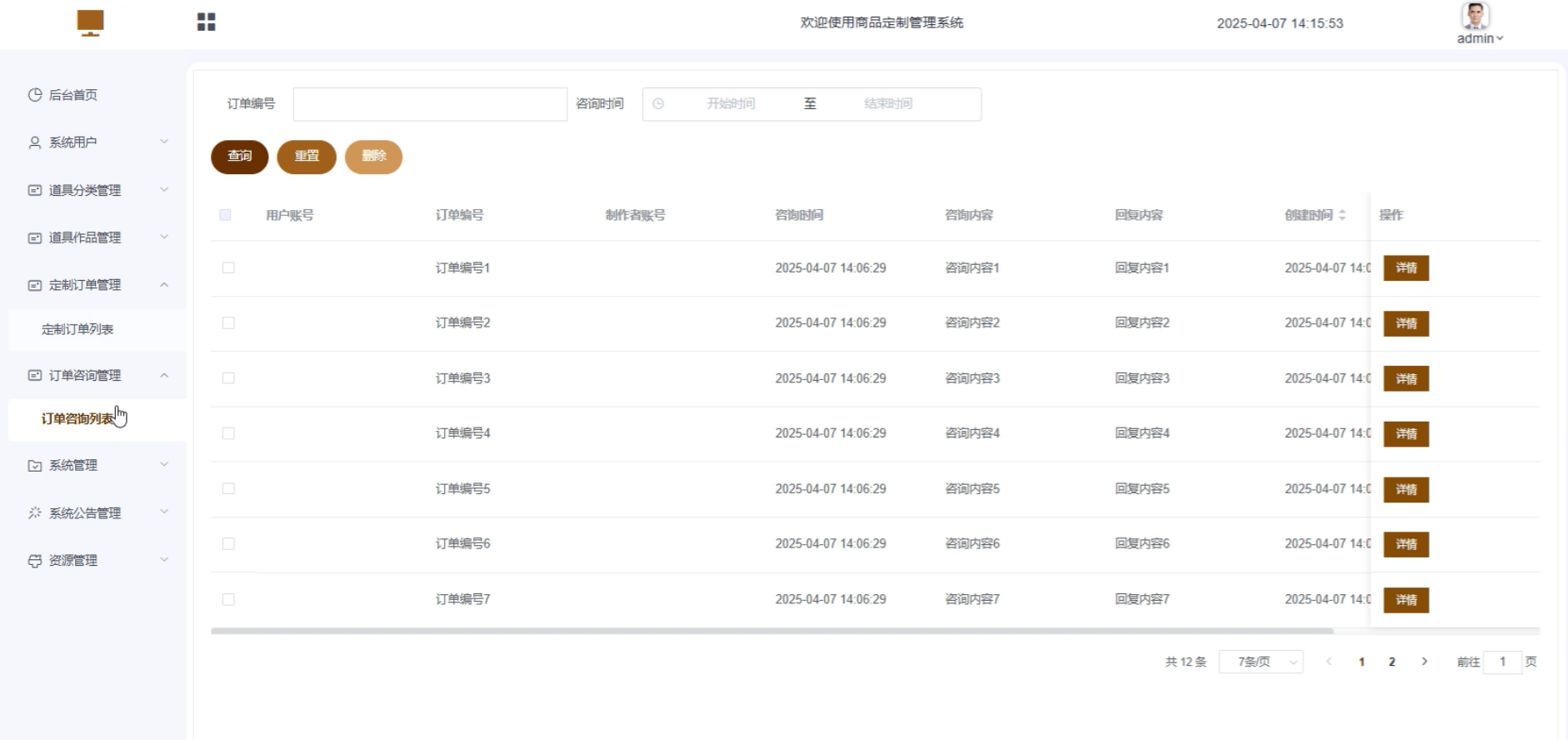This screenshot has width=1568, height=740.
Task: Sort by 创建时间 column arrows
Action: click(x=1342, y=215)
